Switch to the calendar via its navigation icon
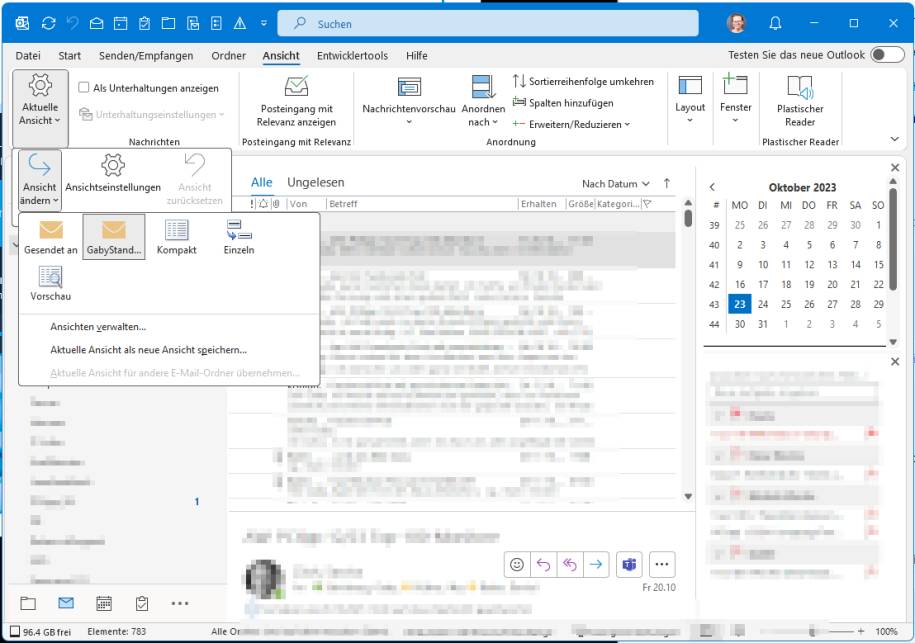The height and width of the screenshot is (643, 915). pos(103,603)
